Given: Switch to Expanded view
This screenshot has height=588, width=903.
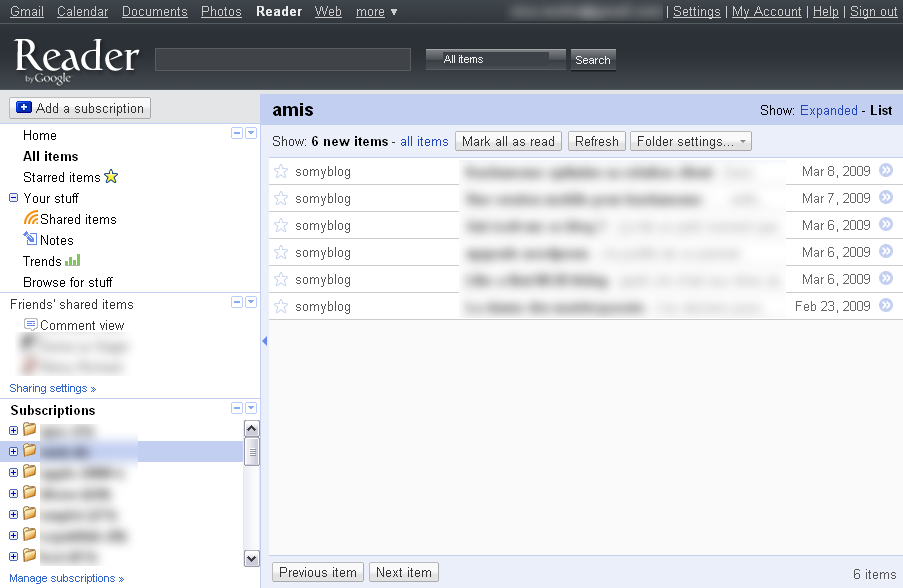Looking at the screenshot, I should (829, 110).
